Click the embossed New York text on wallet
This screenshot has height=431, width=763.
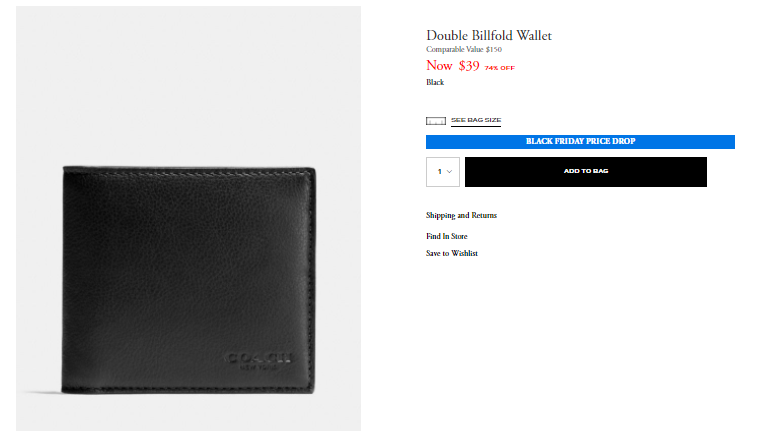[x=259, y=368]
